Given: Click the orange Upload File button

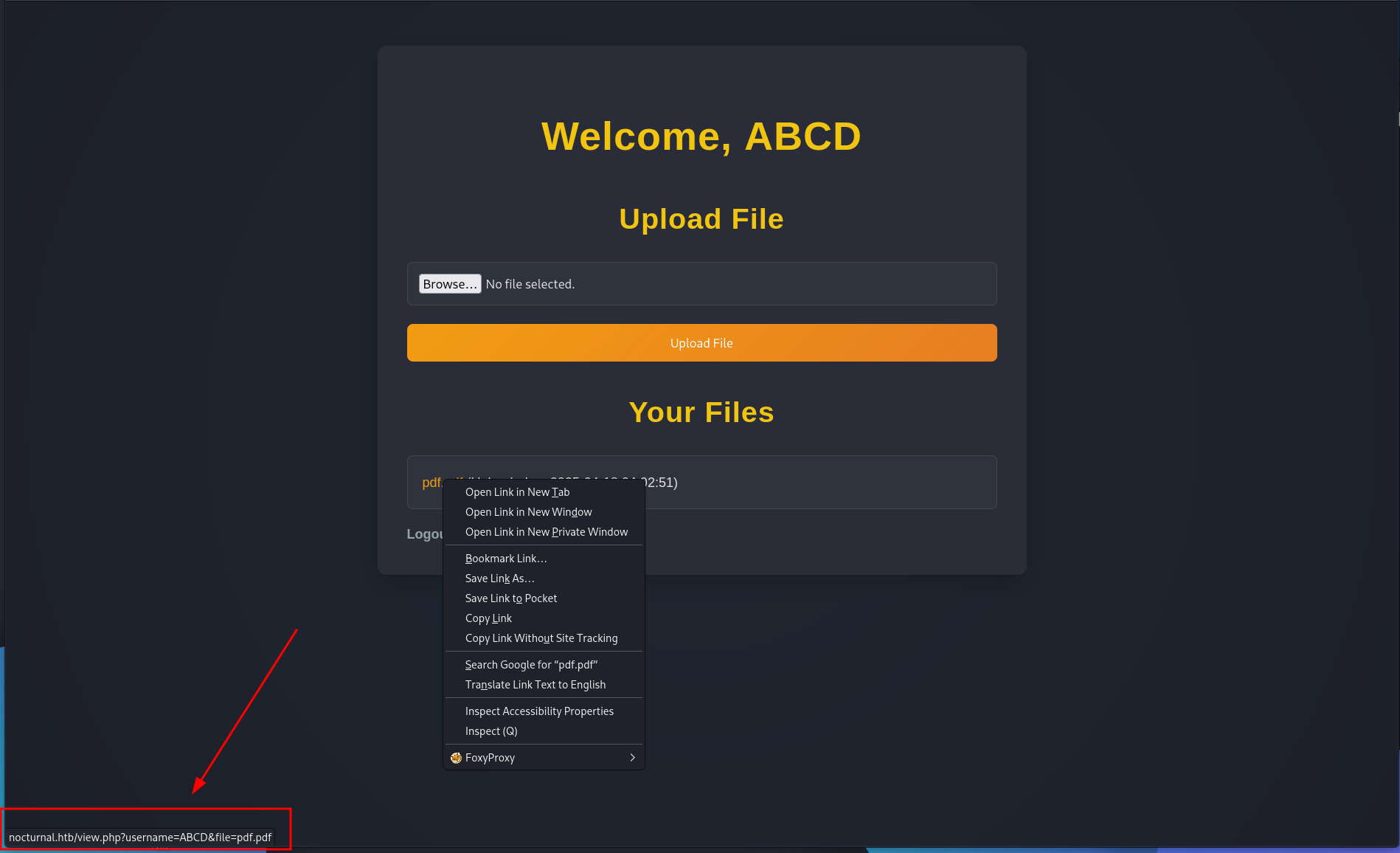Looking at the screenshot, I should point(701,343).
